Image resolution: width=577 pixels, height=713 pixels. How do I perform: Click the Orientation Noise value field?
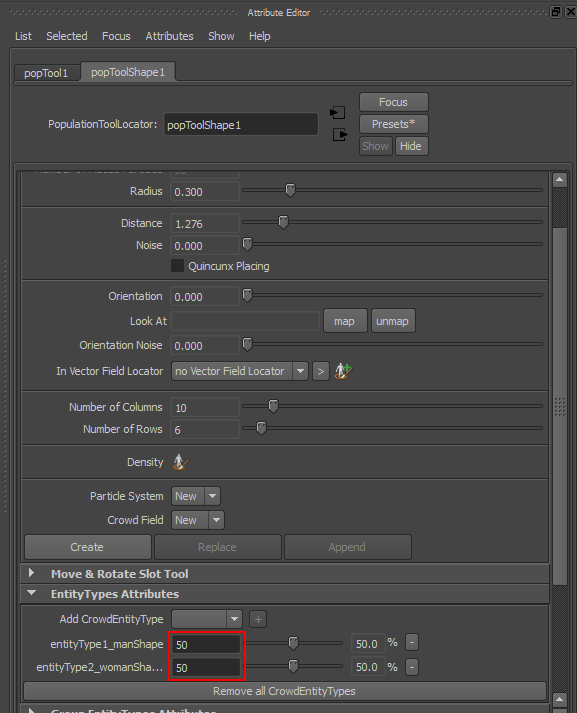pyautogui.click(x=205, y=346)
